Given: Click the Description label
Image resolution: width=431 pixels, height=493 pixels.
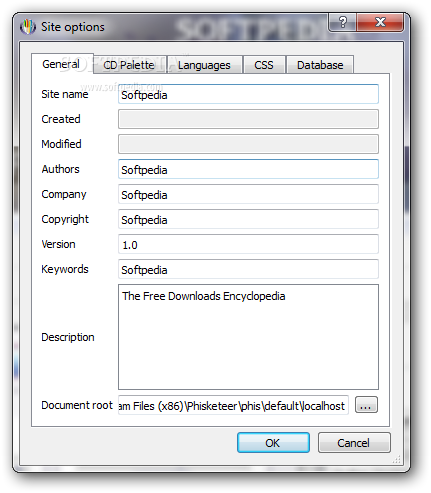Looking at the screenshot, I should [x=68, y=337].
